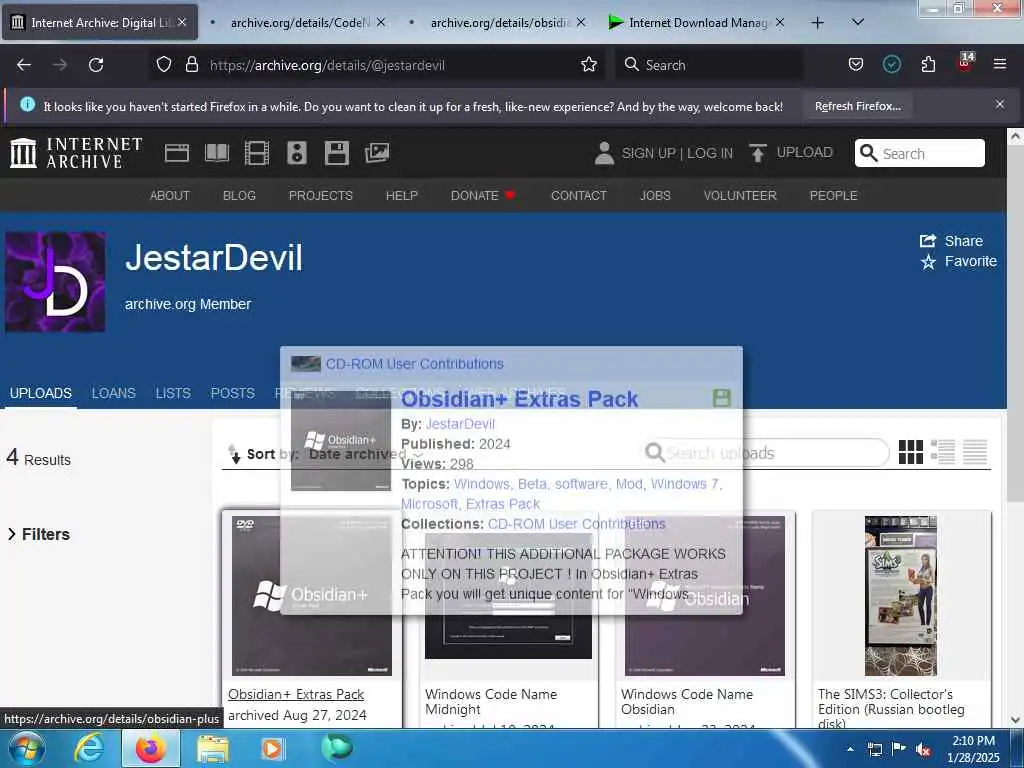Open the Windows Start button
The width and height of the screenshot is (1024, 768).
click(27, 748)
